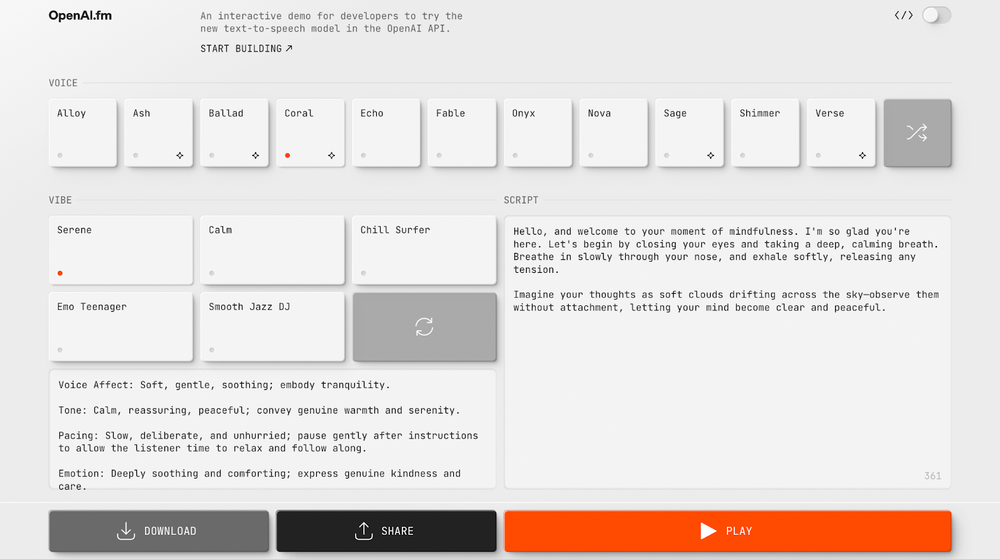Open the Start Building link
The width and height of the screenshot is (1000, 559).
pyautogui.click(x=247, y=48)
